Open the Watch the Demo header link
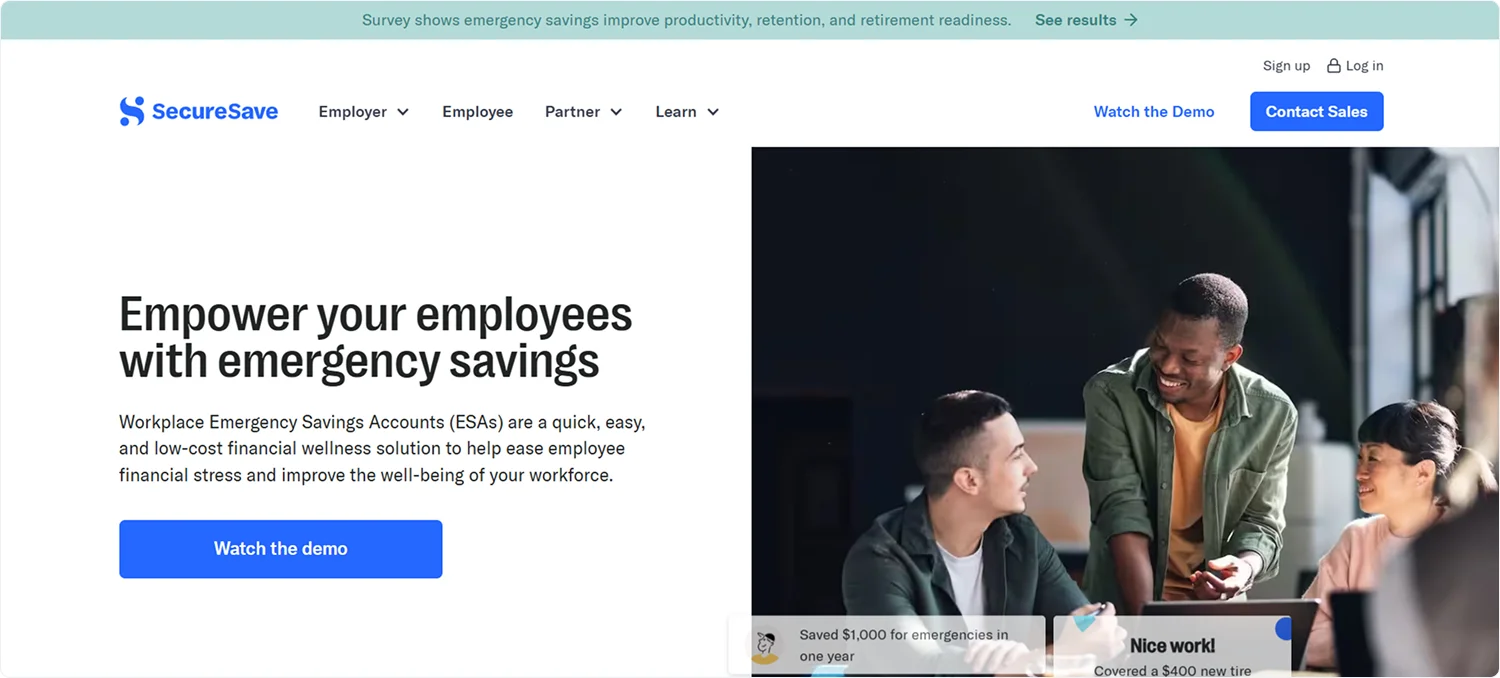Screen dimensions: 1500x678 click(x=1154, y=112)
